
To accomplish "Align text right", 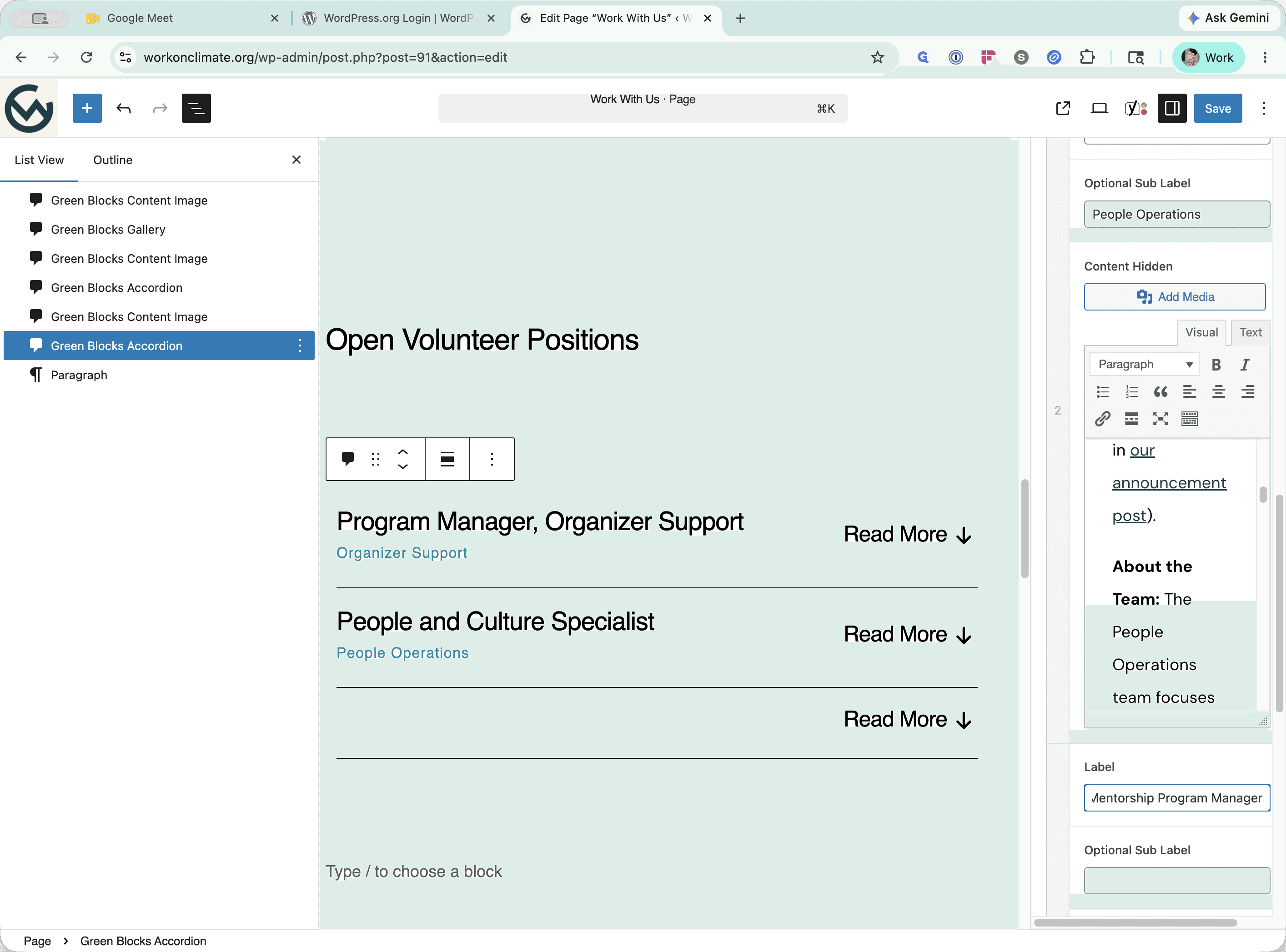I will pos(1247,392).
